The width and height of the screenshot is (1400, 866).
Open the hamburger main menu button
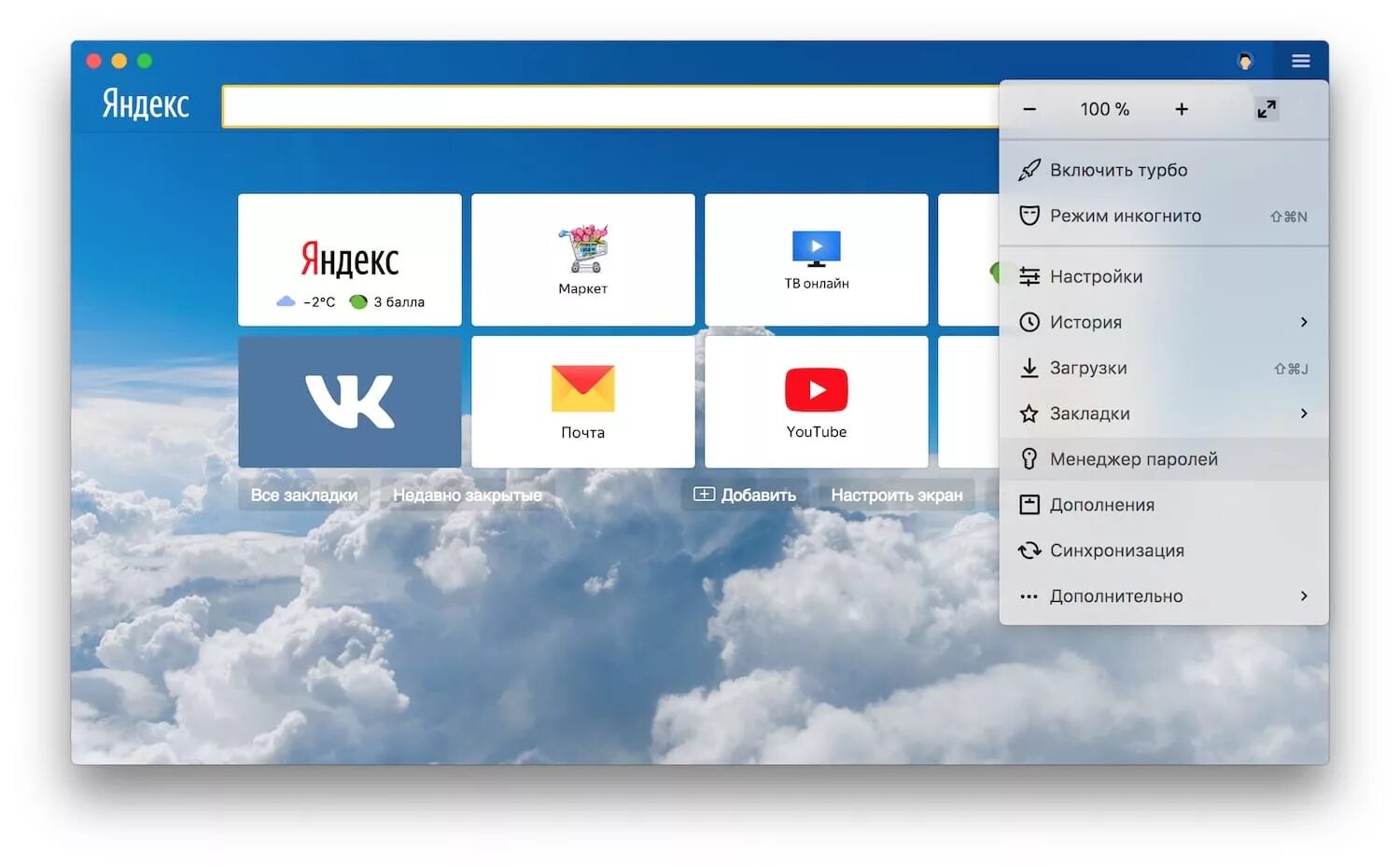point(1300,61)
